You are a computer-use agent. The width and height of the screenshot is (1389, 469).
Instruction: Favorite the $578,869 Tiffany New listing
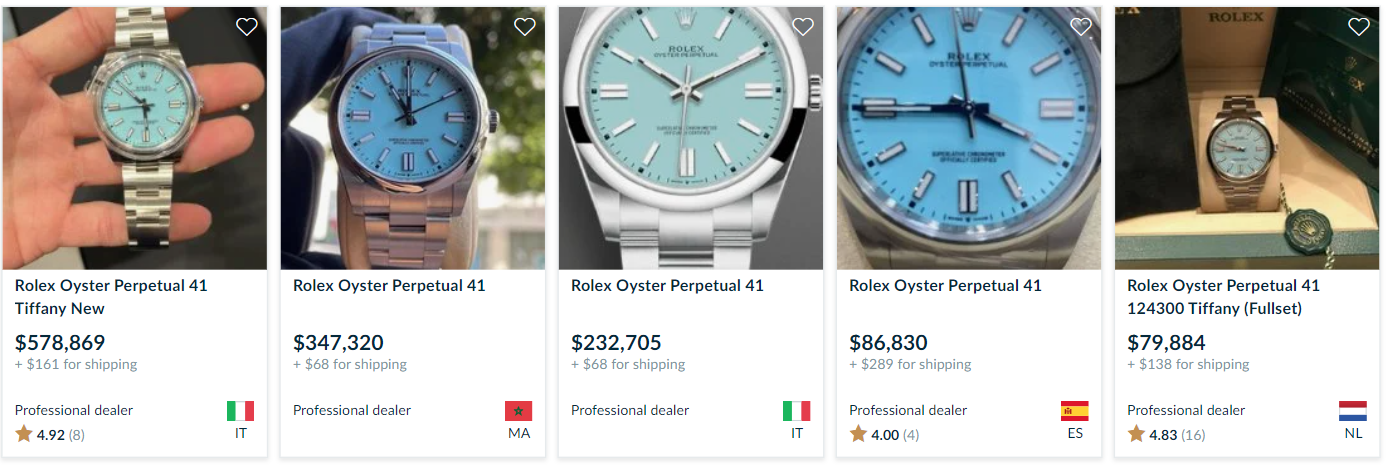pyautogui.click(x=246, y=28)
